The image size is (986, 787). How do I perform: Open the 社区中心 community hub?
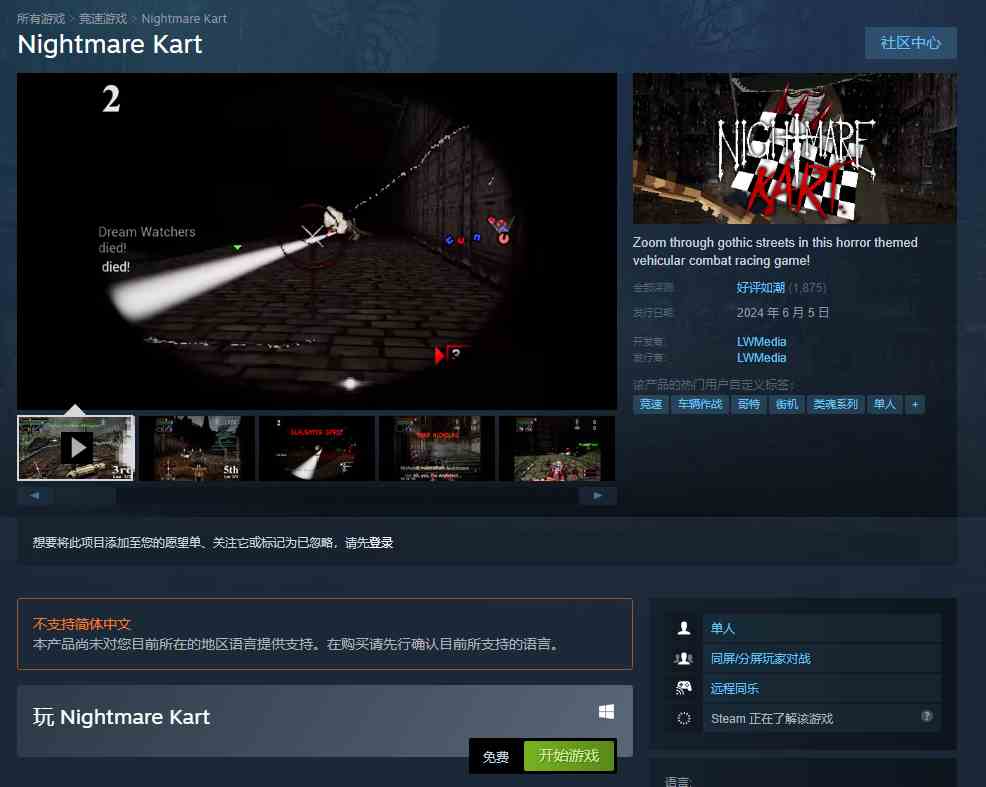coord(911,43)
